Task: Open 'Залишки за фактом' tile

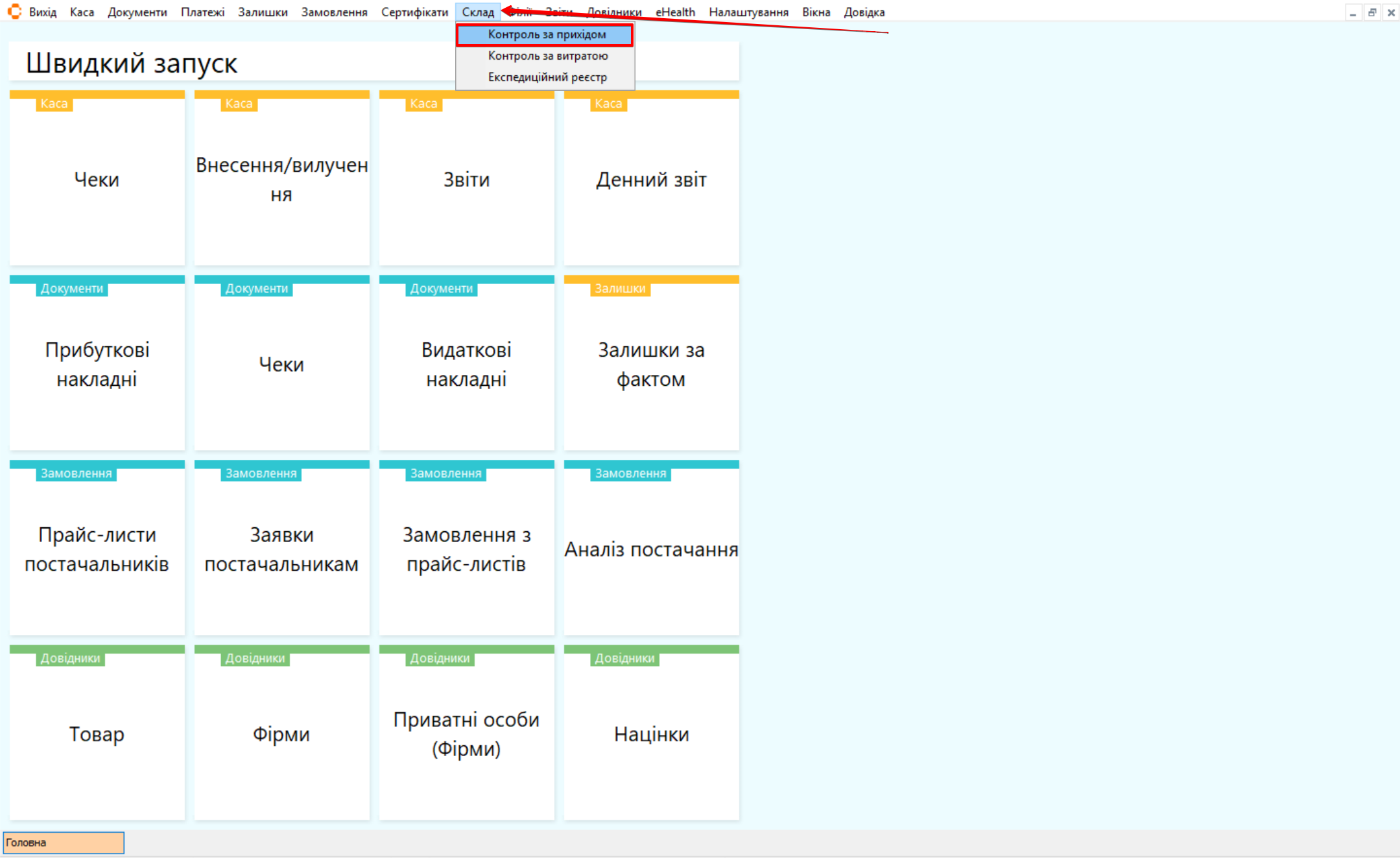Action: point(651,364)
